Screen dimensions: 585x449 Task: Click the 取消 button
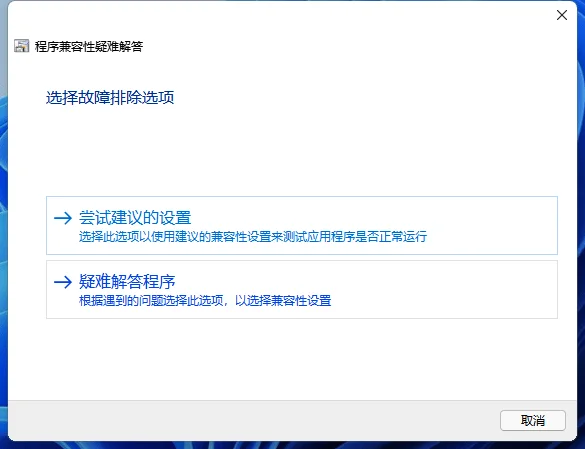533,421
